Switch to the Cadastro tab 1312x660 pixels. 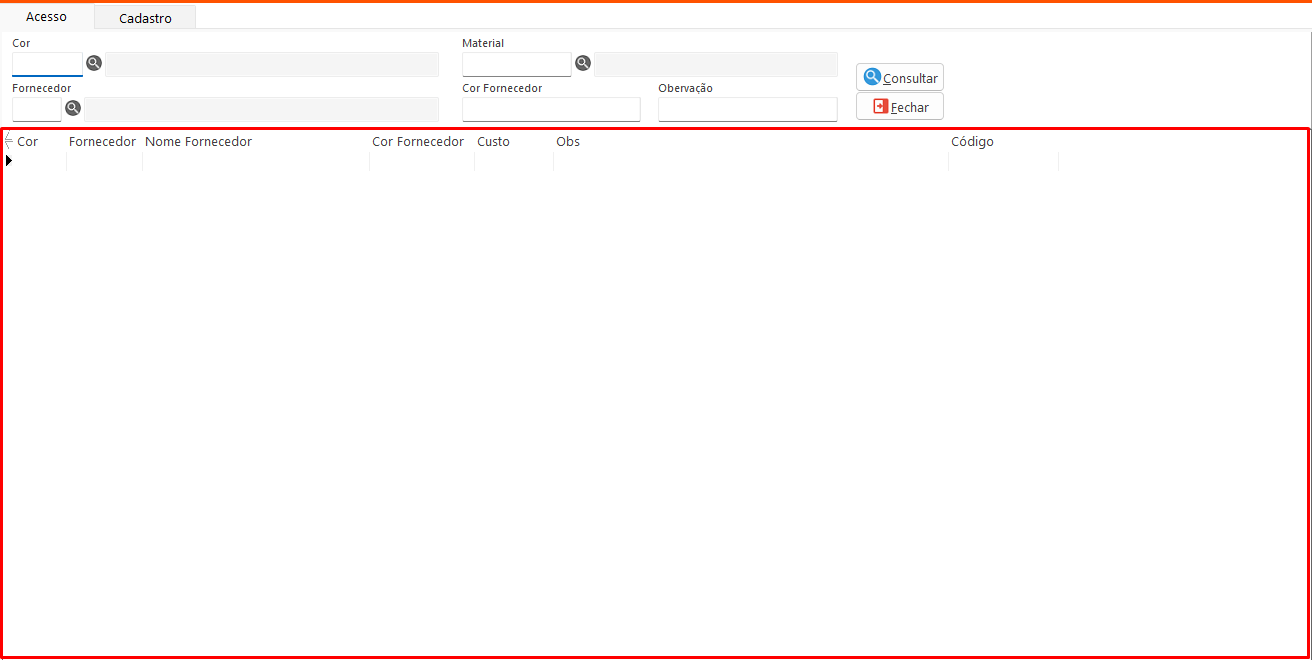click(x=145, y=18)
